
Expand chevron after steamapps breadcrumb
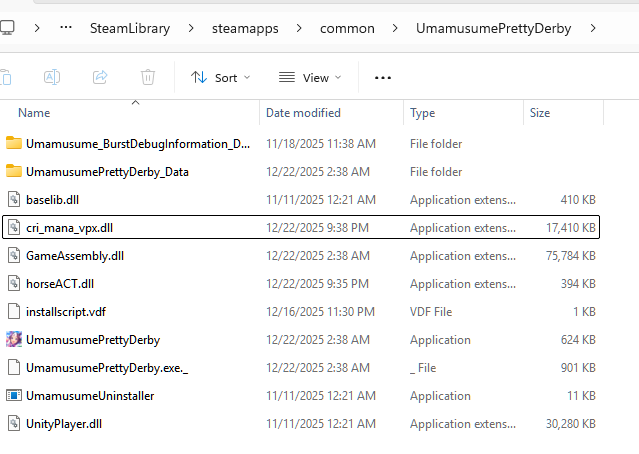pyautogui.click(x=299, y=28)
